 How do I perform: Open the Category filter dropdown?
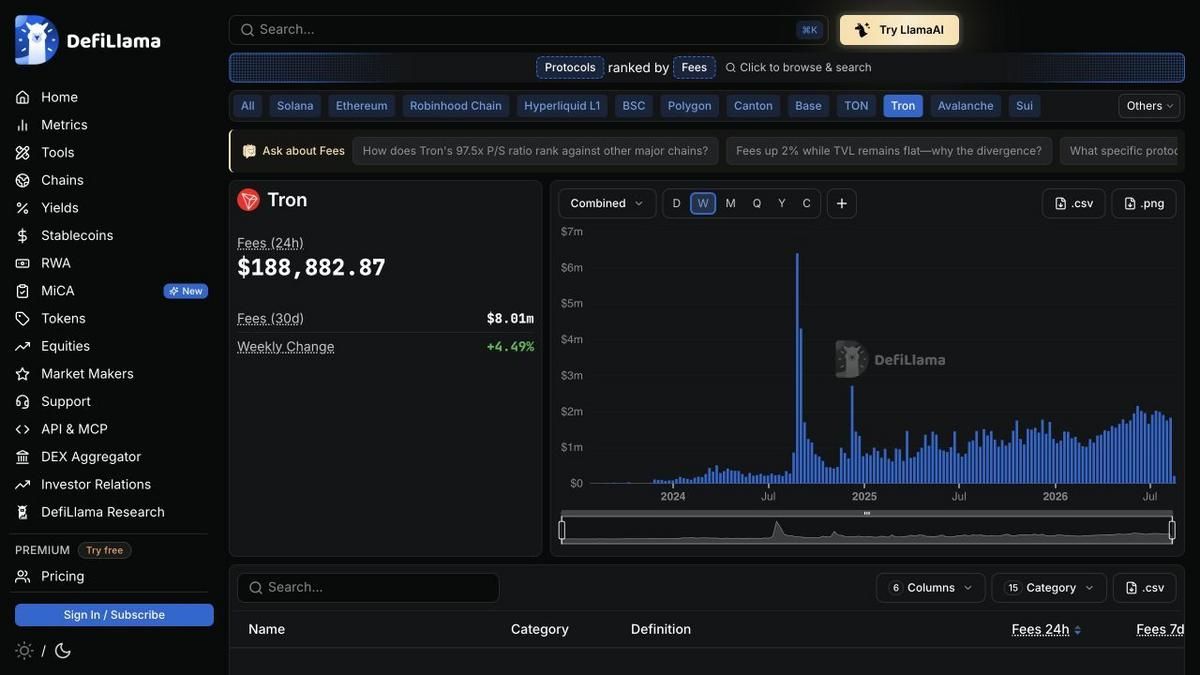[x=1049, y=588]
